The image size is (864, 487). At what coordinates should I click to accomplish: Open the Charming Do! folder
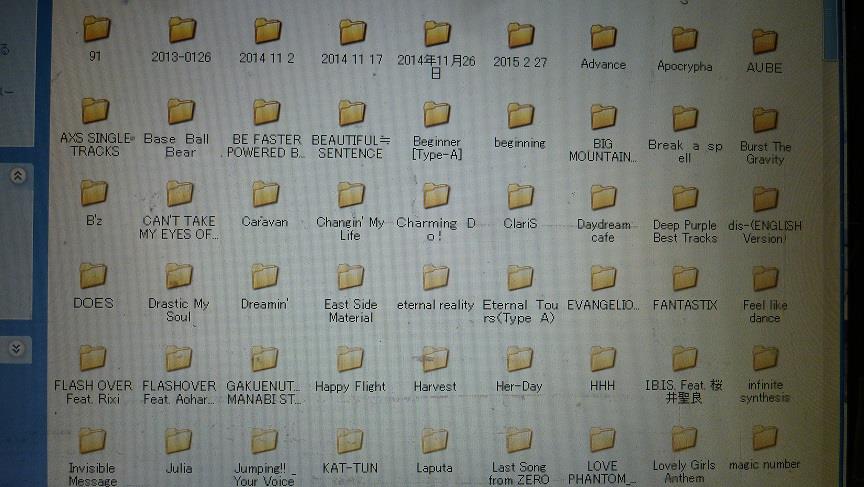coord(436,196)
